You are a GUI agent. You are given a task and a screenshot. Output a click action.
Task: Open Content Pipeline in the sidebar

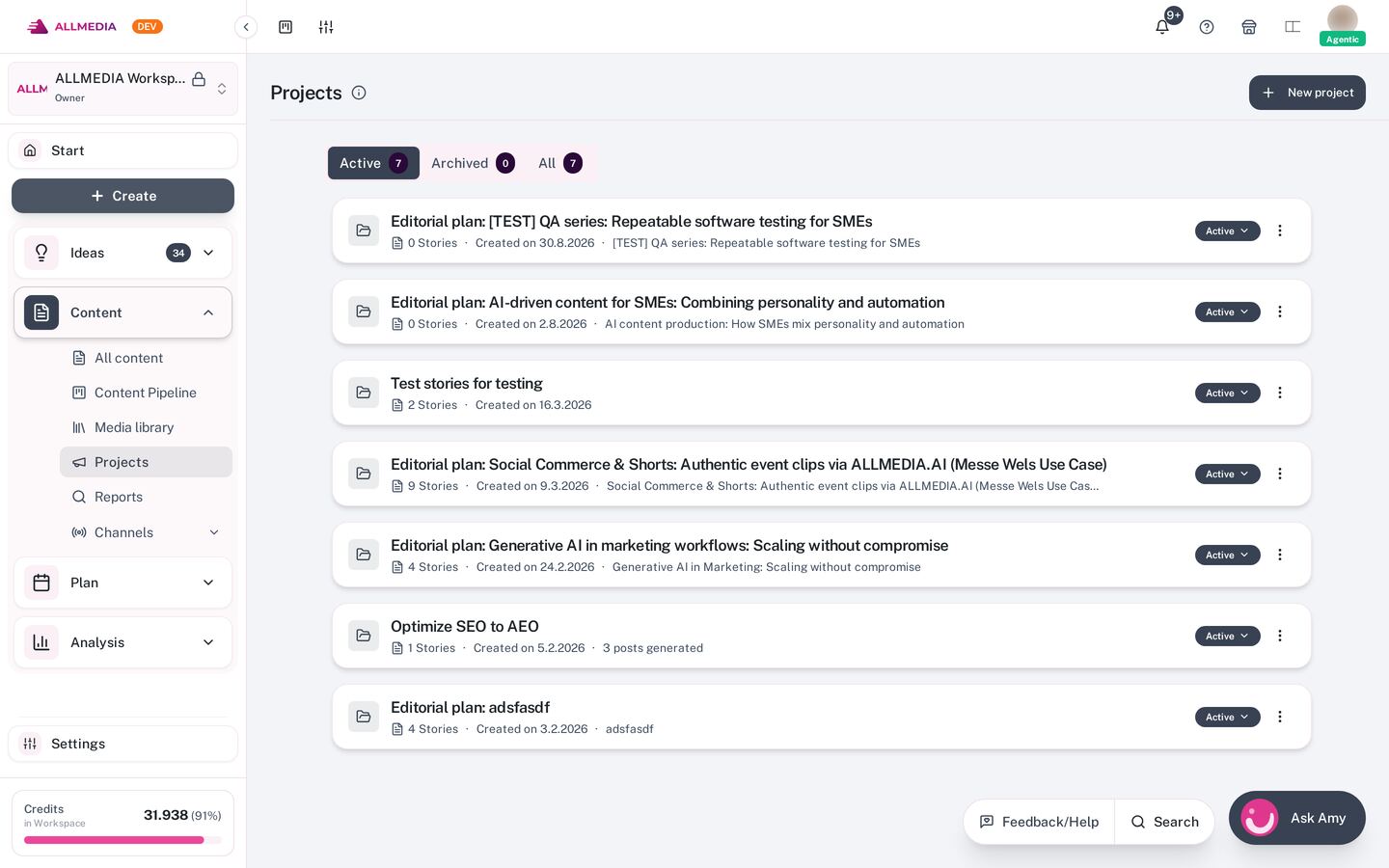[x=146, y=393]
